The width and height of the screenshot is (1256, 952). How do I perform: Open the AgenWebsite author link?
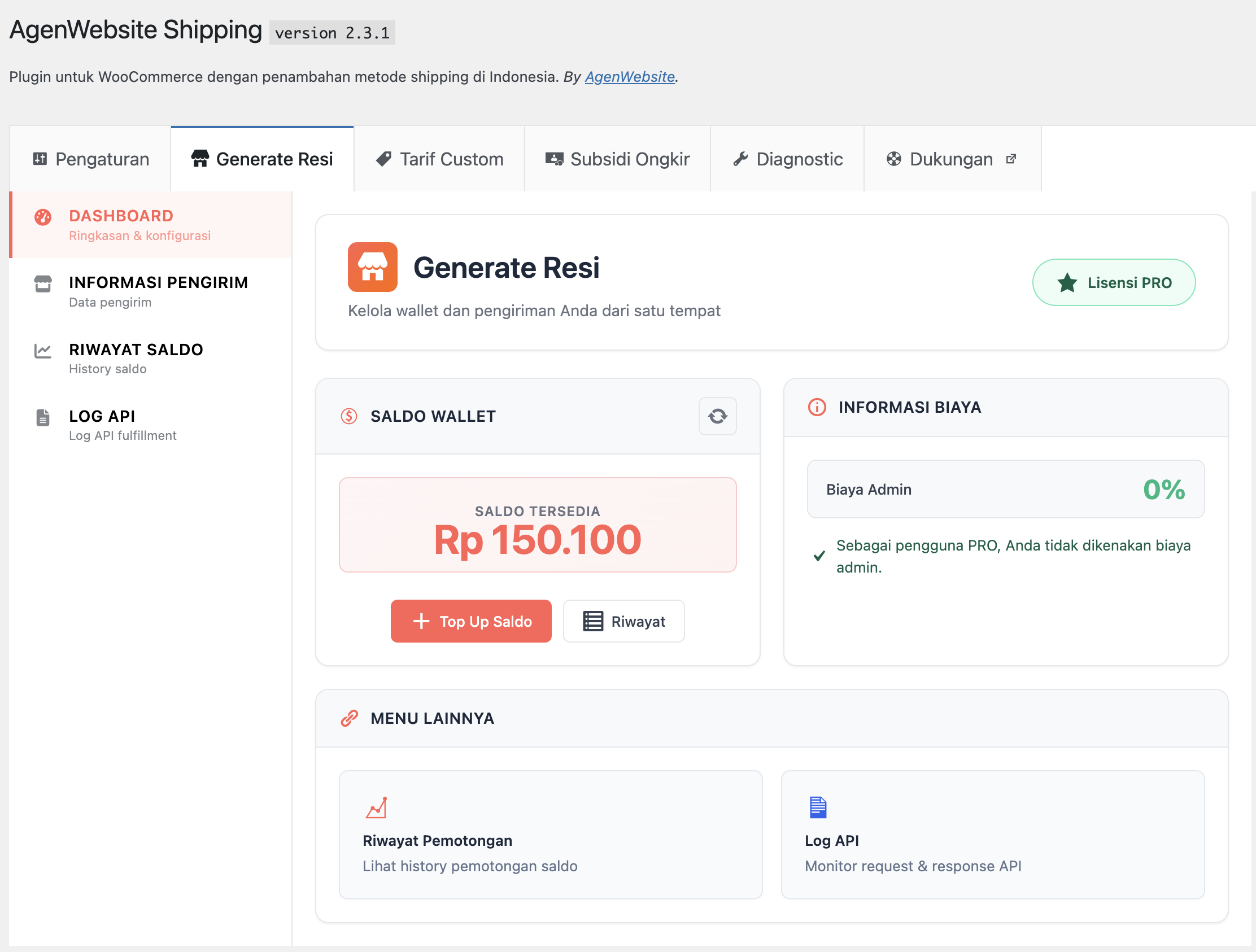pyautogui.click(x=629, y=77)
